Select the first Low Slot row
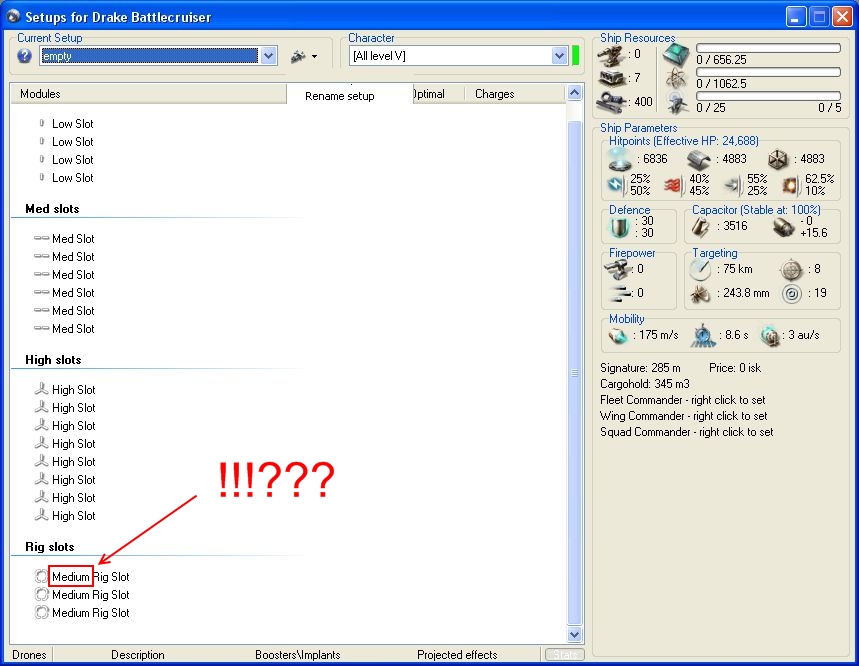 [x=66, y=124]
